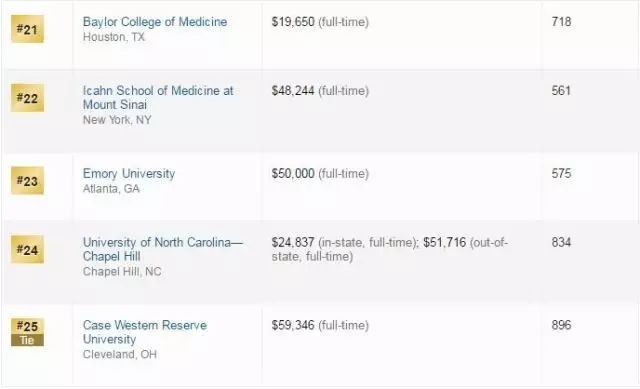Click the enrollment figure 834

[561, 242]
